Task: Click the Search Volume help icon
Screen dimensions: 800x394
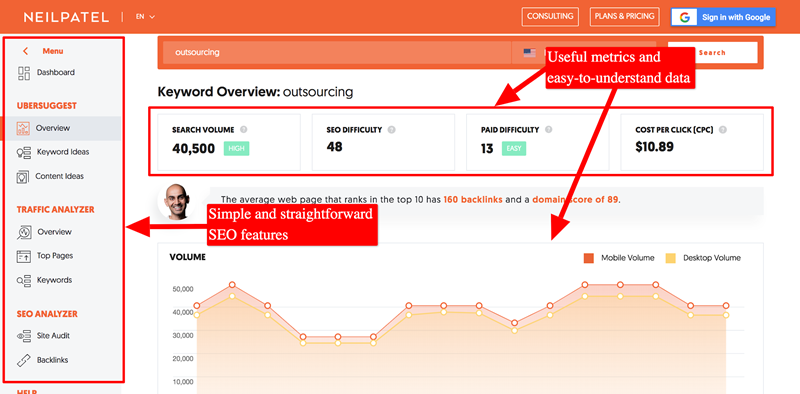Action: (x=244, y=130)
